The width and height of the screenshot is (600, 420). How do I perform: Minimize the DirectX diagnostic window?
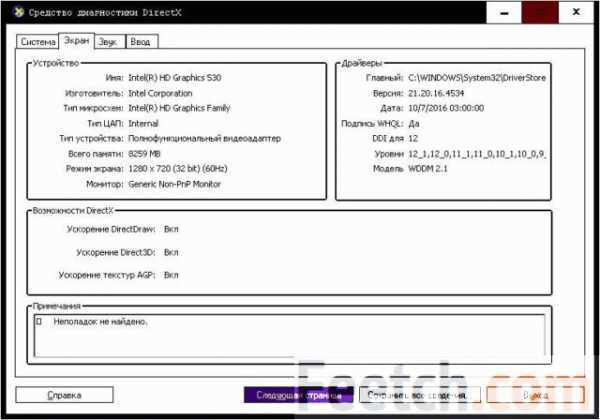[x=504, y=12]
